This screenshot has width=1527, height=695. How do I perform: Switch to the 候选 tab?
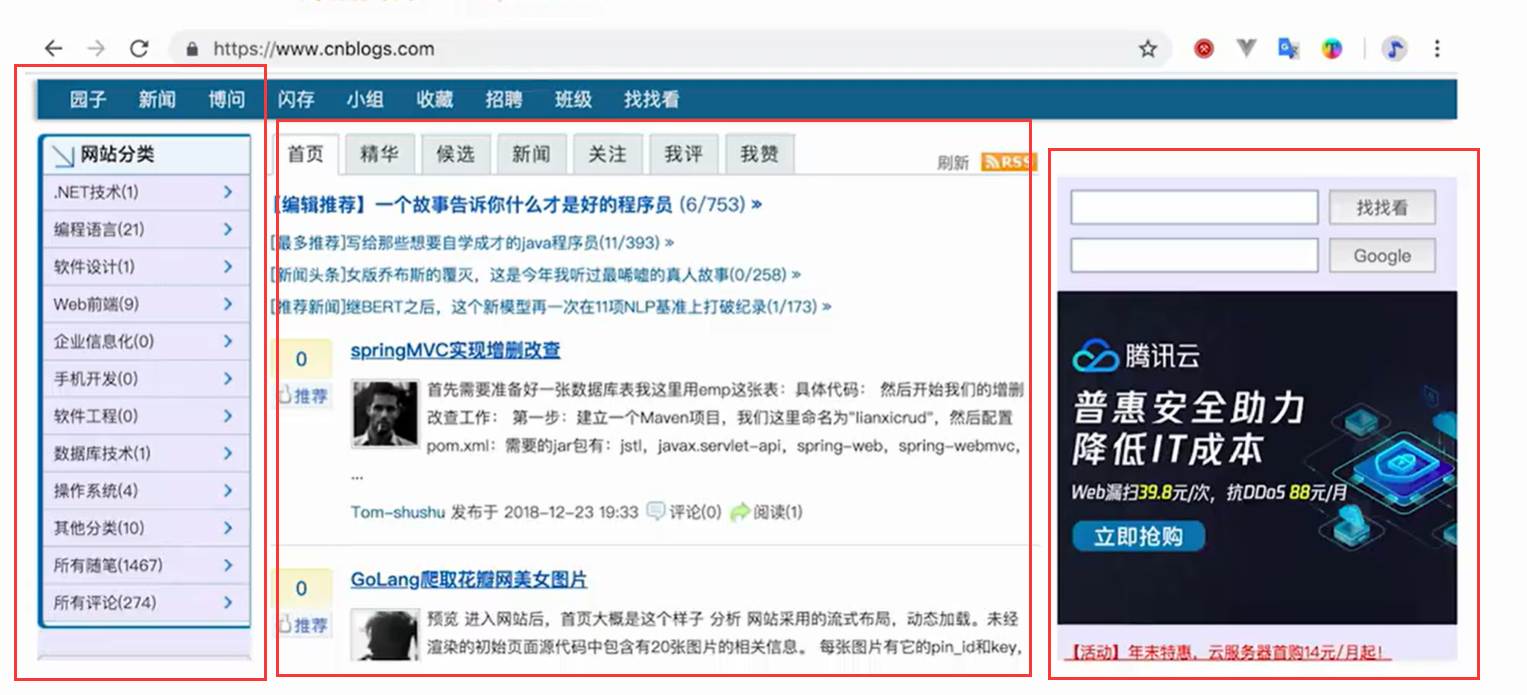coord(455,154)
